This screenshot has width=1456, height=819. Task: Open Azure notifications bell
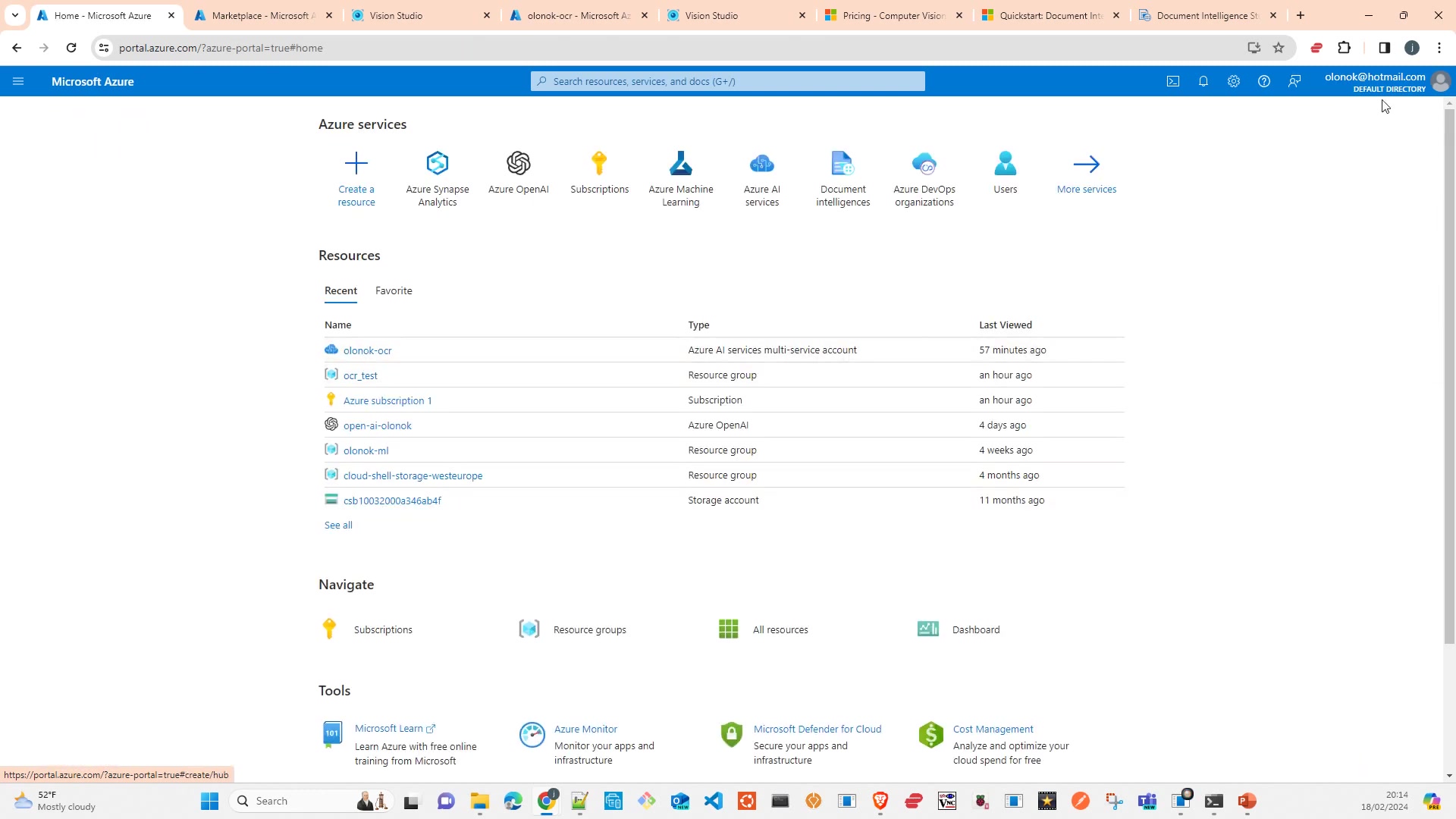pos(1203,81)
